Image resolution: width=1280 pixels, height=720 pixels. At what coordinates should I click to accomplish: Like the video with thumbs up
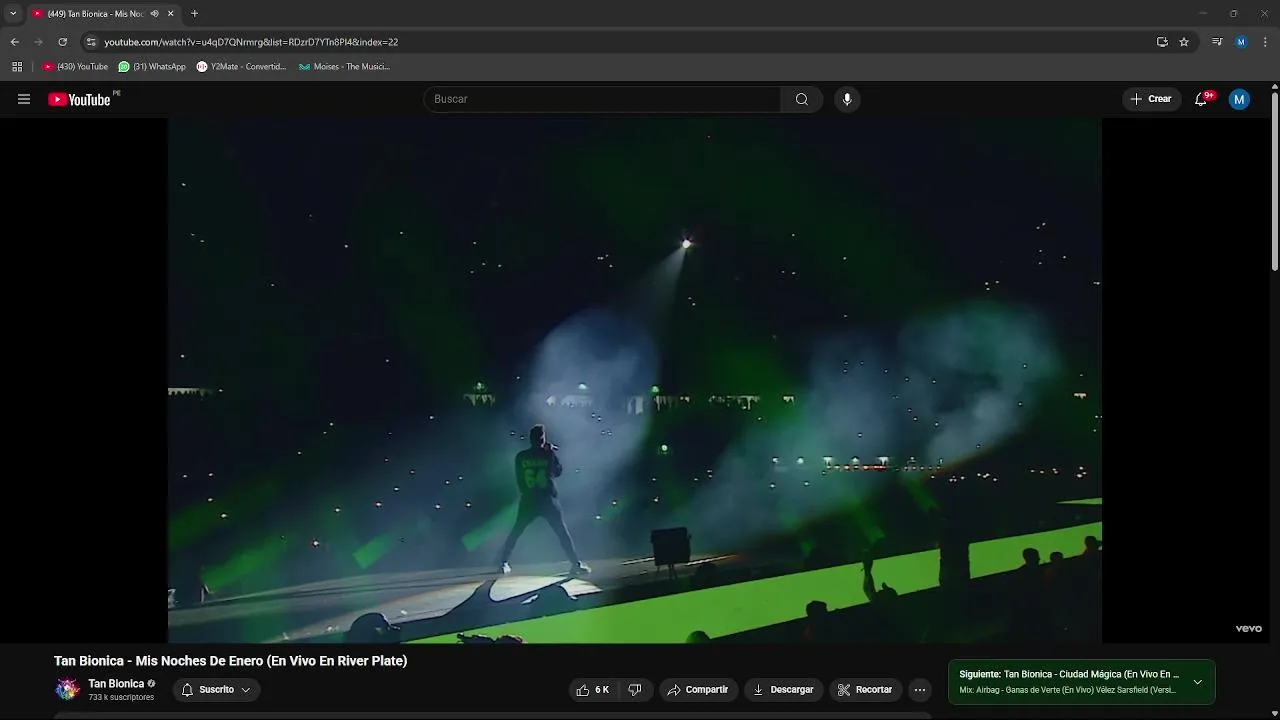click(x=592, y=690)
